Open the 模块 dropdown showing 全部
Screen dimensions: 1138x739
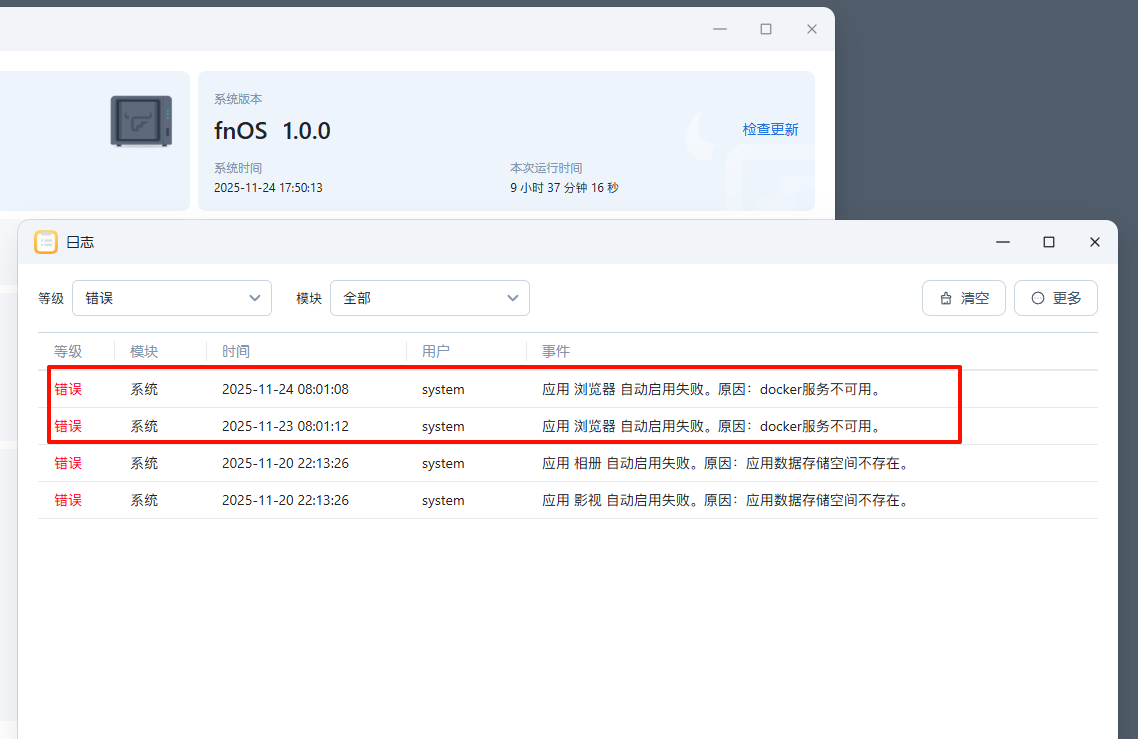[x=430, y=298]
